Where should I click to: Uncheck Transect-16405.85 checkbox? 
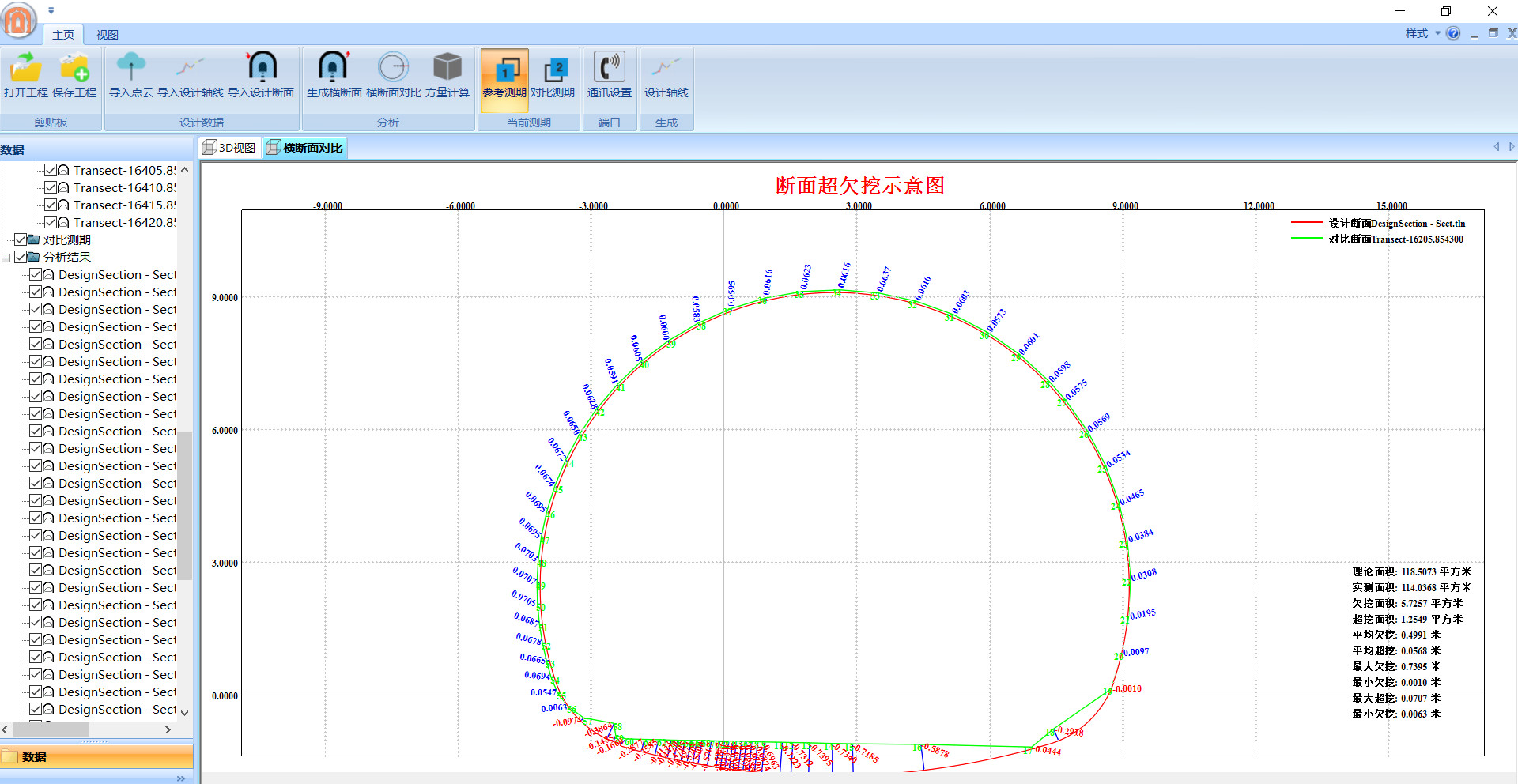(51, 170)
